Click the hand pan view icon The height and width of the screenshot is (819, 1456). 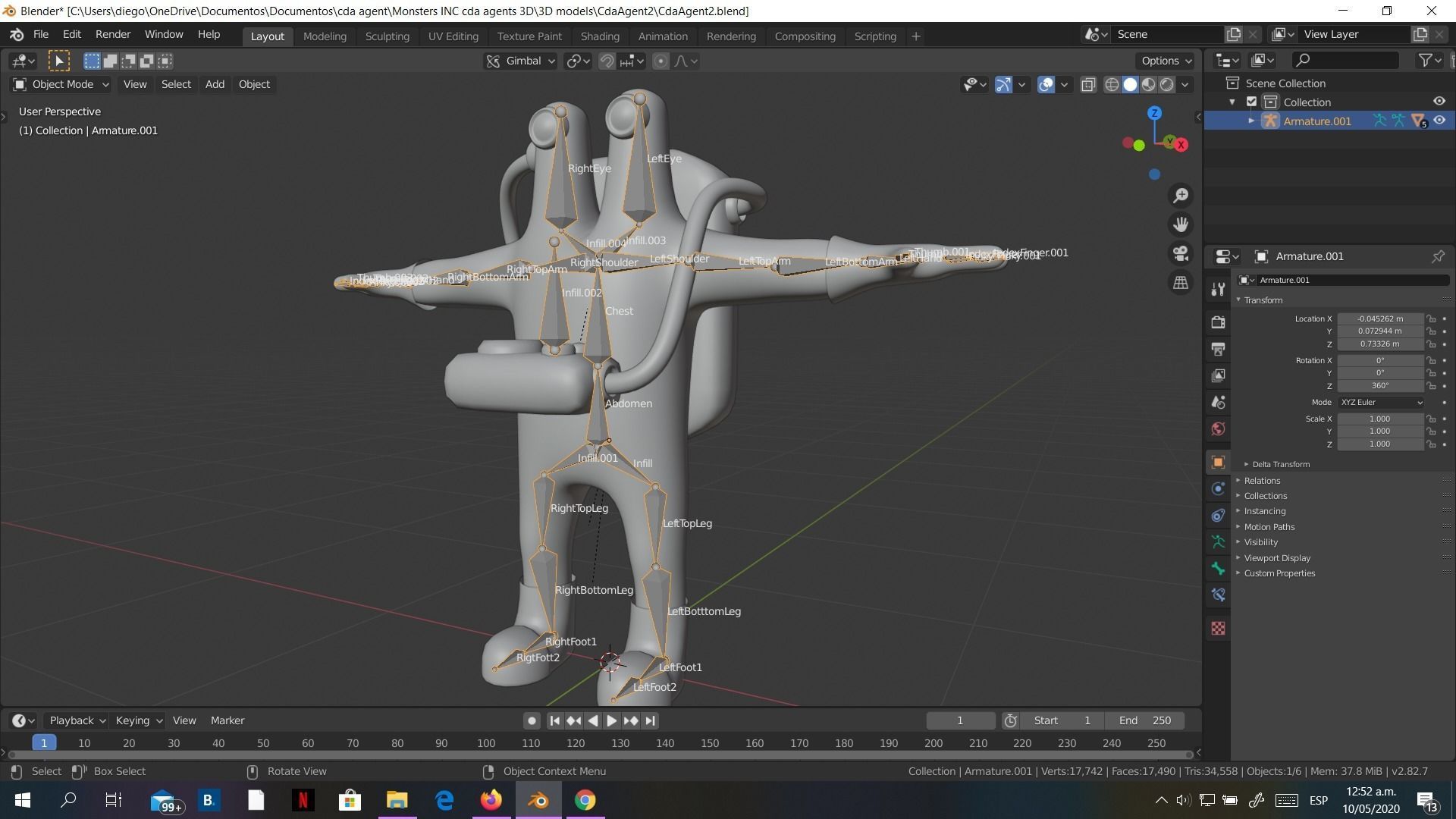(x=1181, y=224)
